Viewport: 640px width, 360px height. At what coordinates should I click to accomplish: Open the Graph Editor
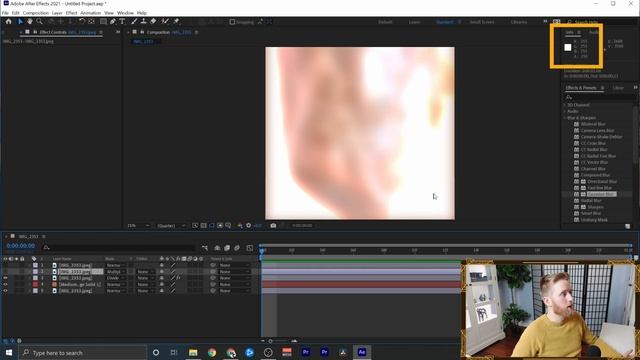point(250,248)
